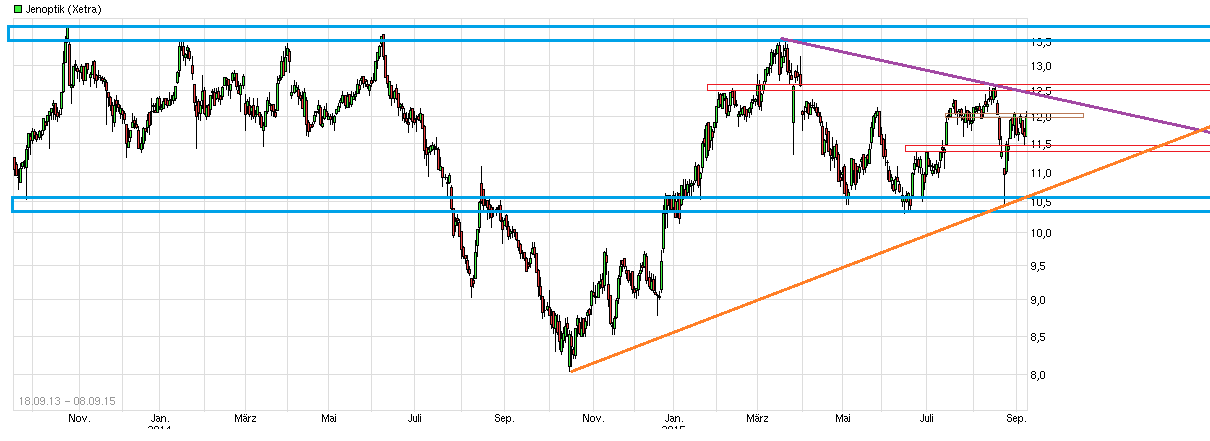Click the 11,0 price axis label
The height and width of the screenshot is (441, 1210).
[1040, 174]
